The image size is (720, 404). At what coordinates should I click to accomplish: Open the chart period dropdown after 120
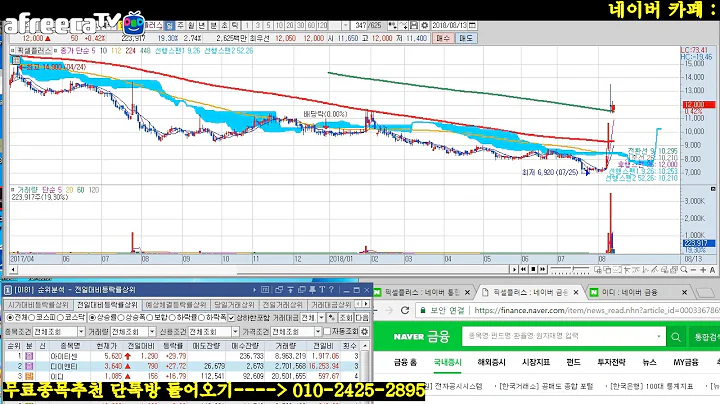pyautogui.click(x=346, y=25)
